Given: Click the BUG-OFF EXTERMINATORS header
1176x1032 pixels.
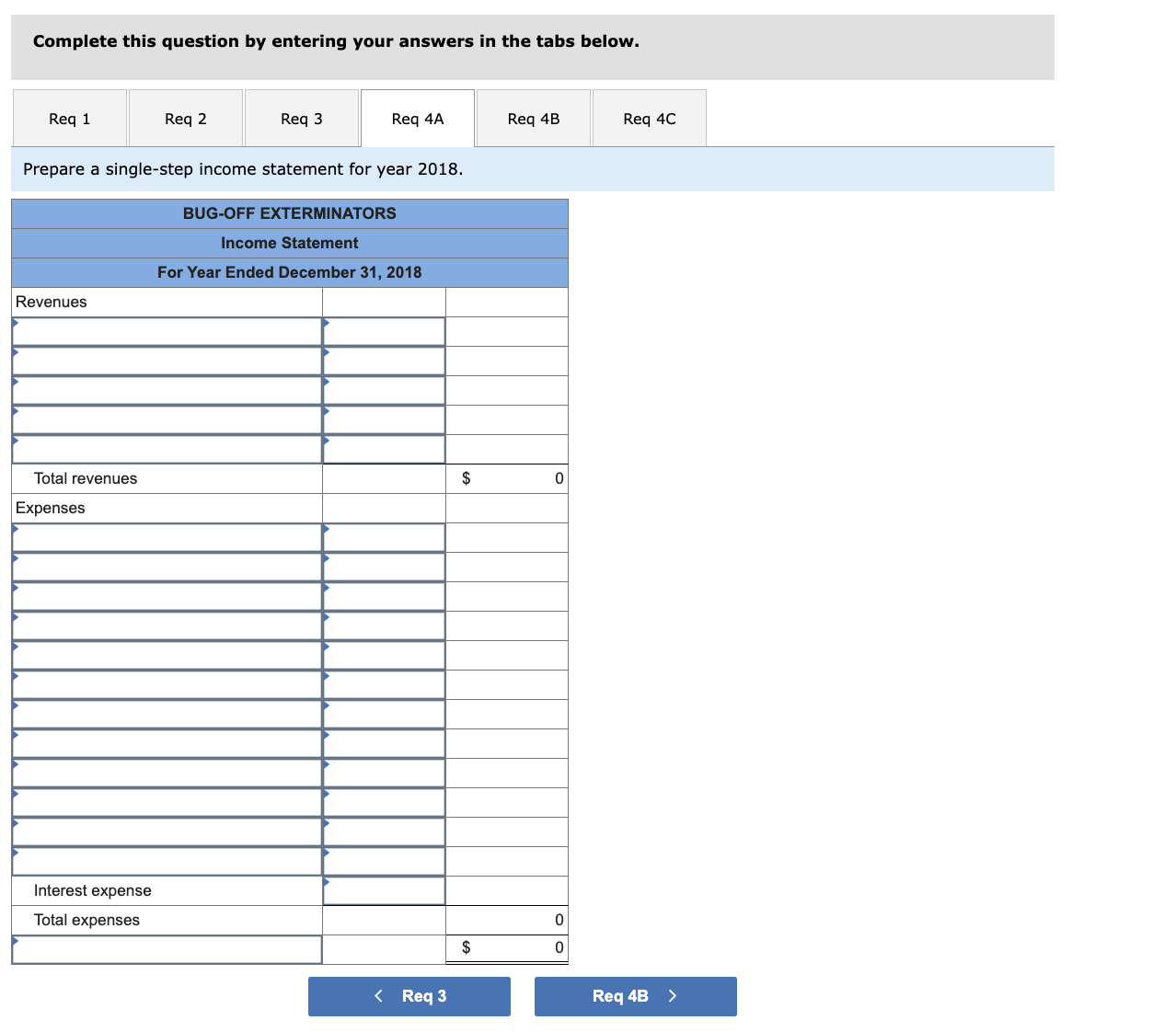Looking at the screenshot, I should click(290, 213).
